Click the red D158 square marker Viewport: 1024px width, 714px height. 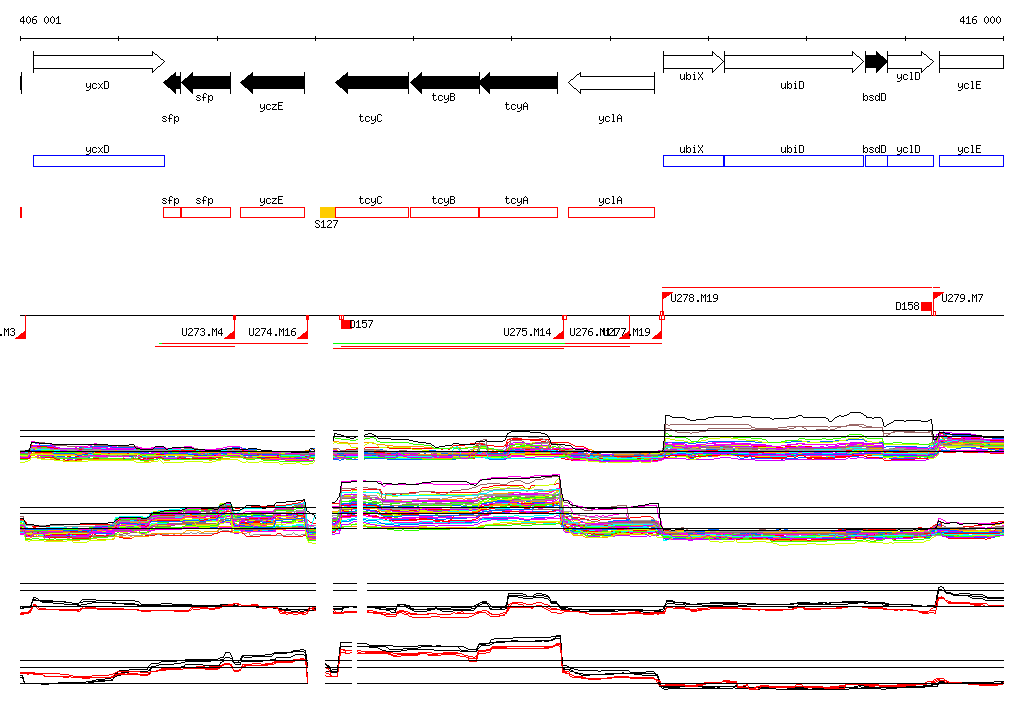[926, 306]
